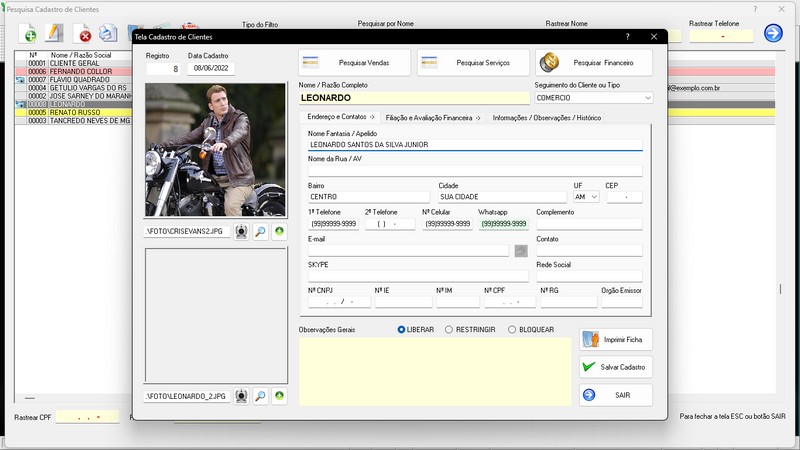Select the RESTRINGIR radio option
Screen dimensions: 800x450
(449, 329)
